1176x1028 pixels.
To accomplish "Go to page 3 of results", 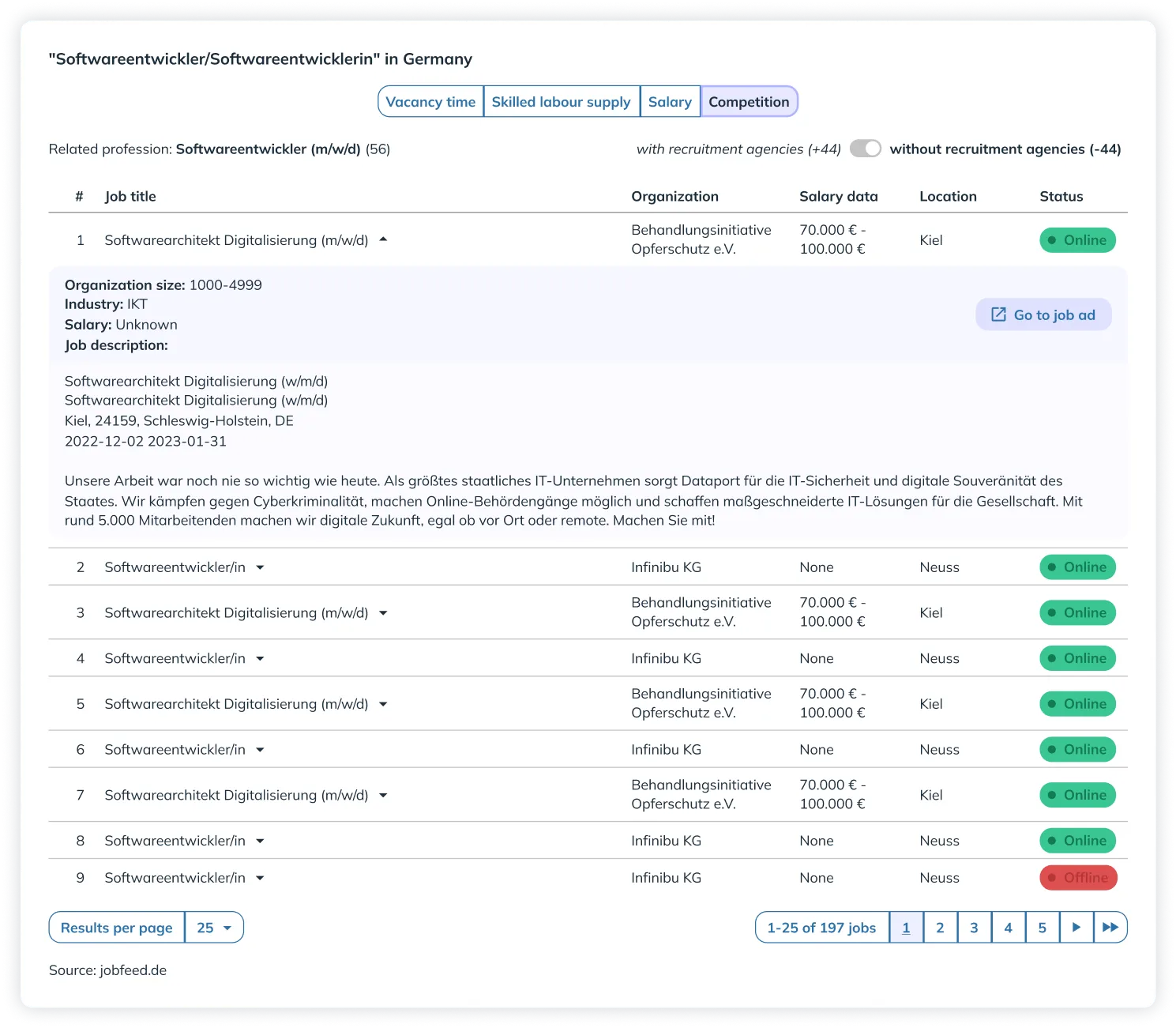I will tap(974, 928).
